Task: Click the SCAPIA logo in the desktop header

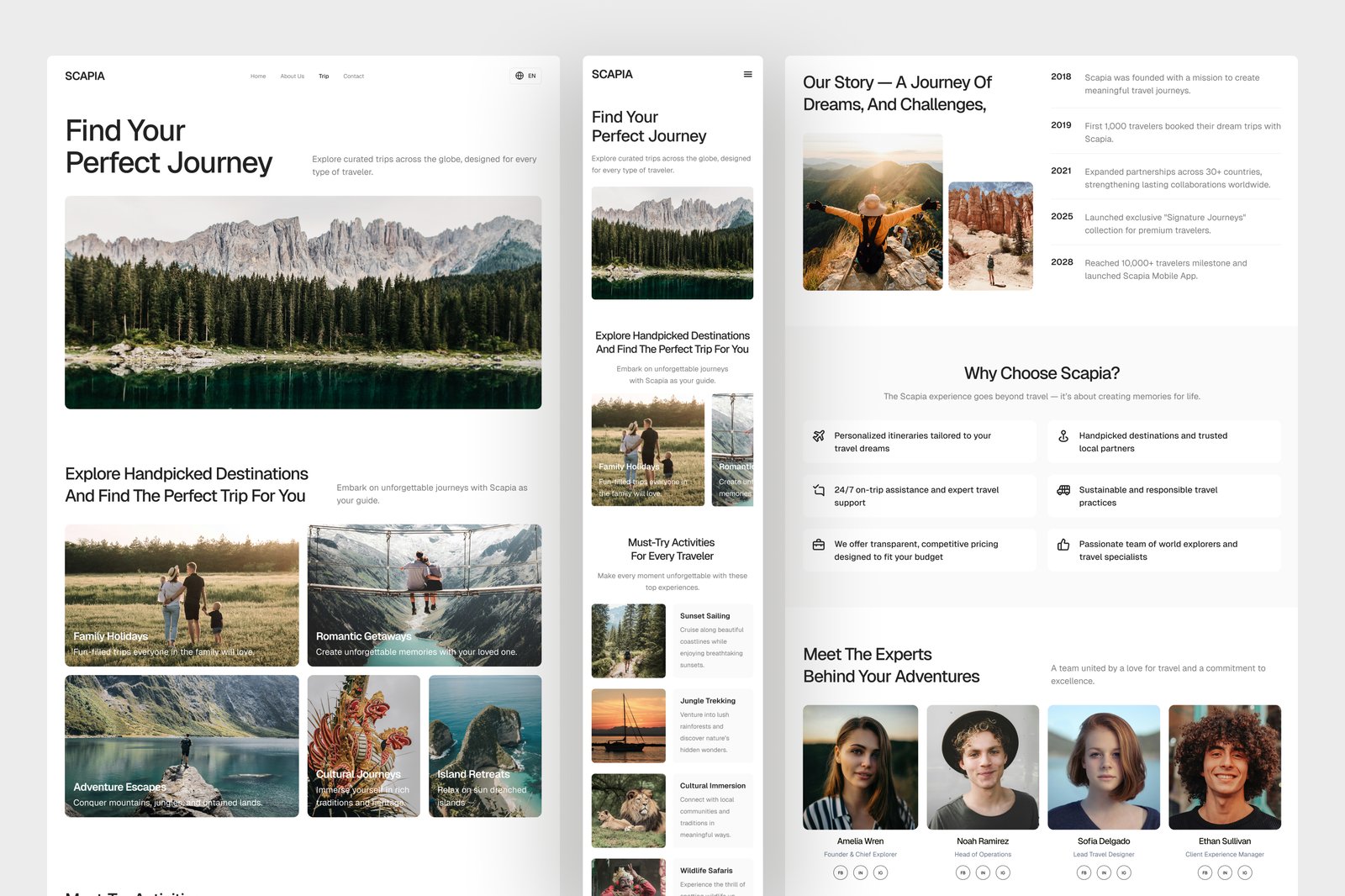Action: (85, 76)
